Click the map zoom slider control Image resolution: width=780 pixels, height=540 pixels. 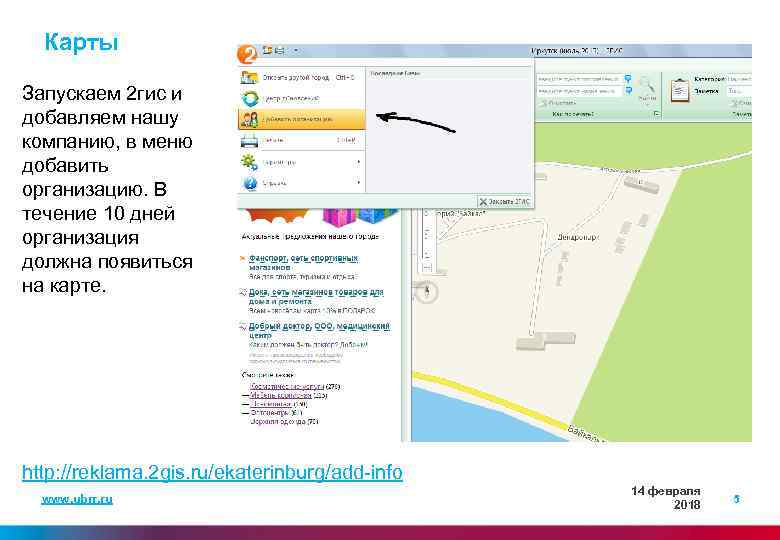(x=428, y=239)
